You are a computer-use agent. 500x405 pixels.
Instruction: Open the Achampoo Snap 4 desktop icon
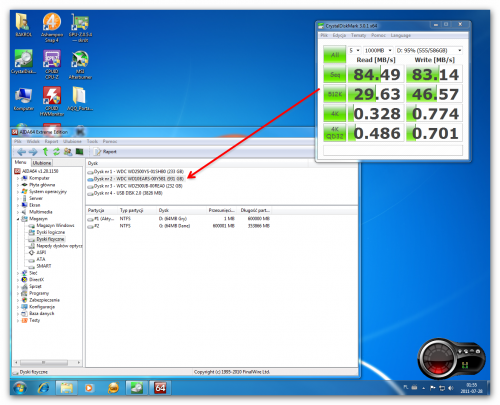pos(52,28)
